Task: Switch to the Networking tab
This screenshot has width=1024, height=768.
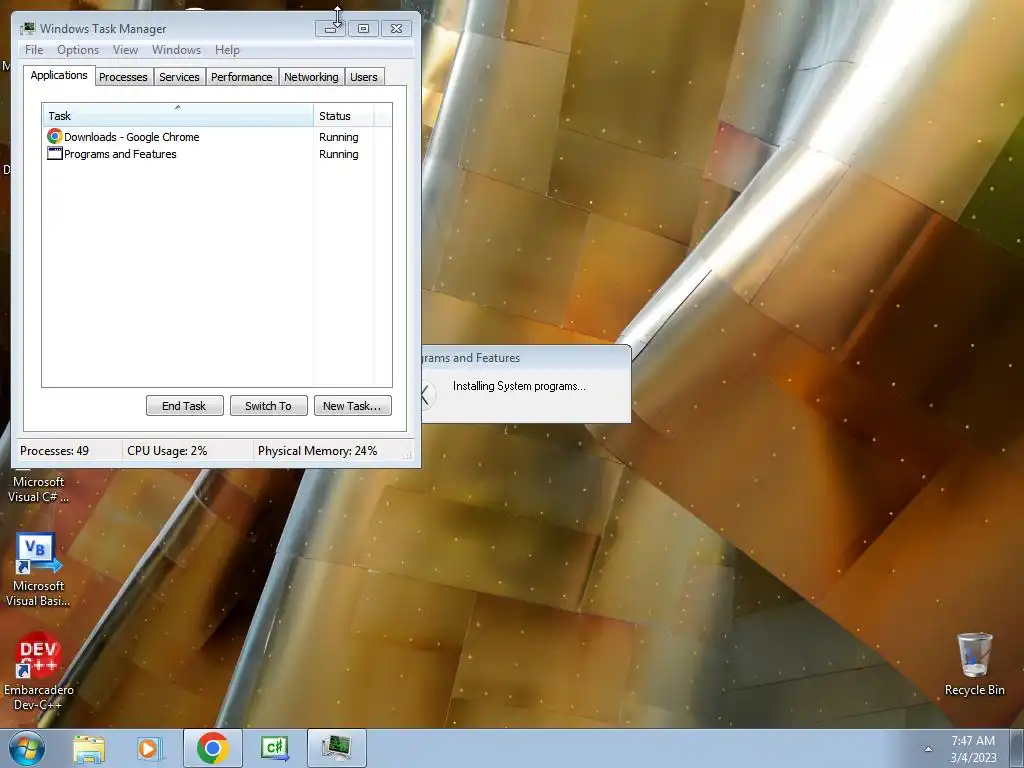Action: 311,77
